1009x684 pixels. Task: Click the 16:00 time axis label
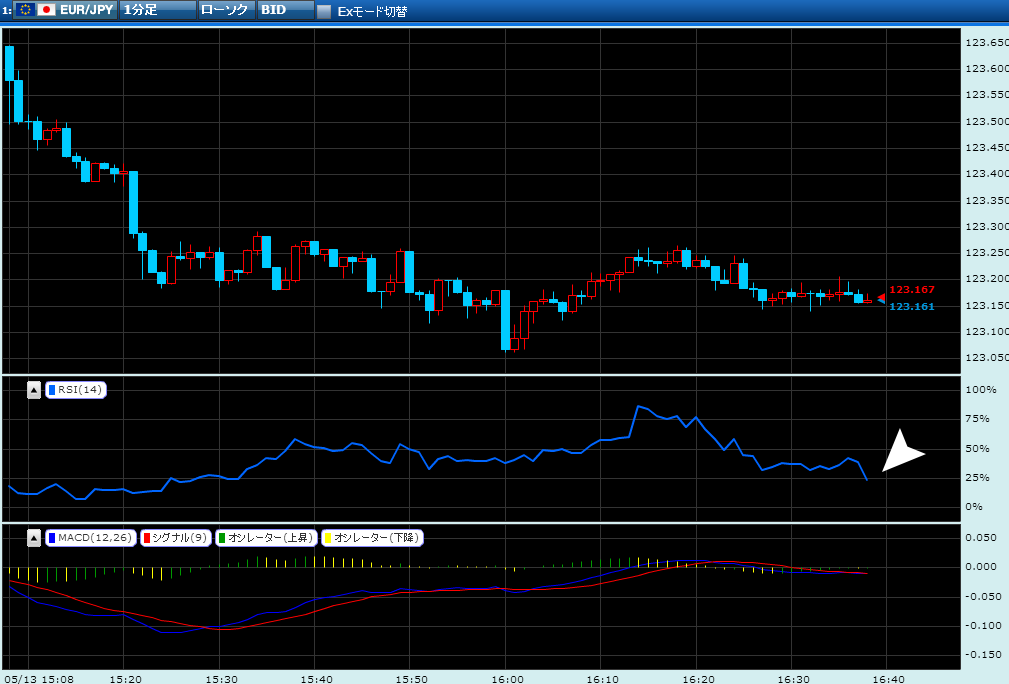507,679
